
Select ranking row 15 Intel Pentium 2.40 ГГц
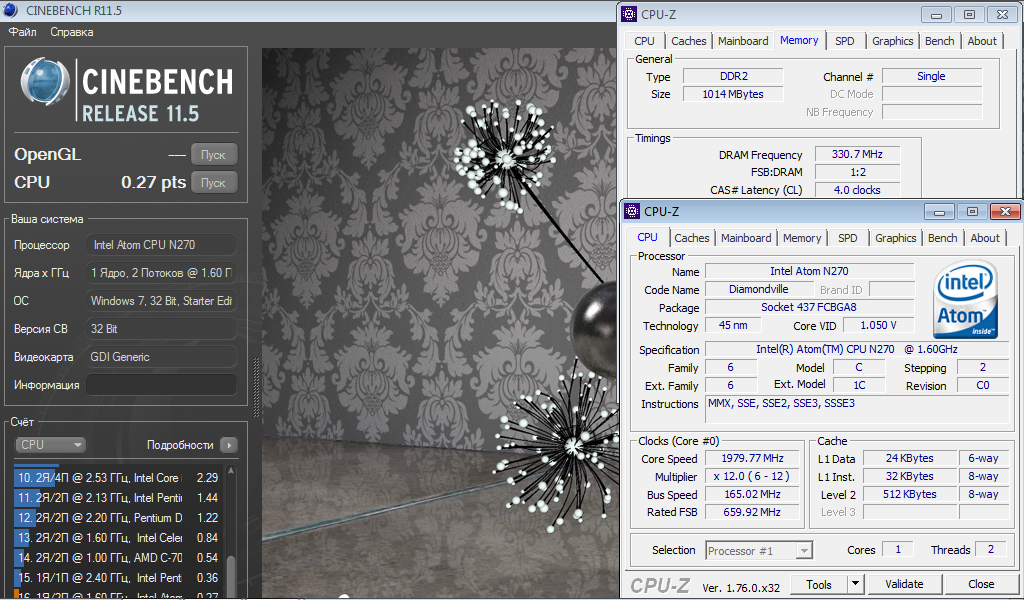118,578
